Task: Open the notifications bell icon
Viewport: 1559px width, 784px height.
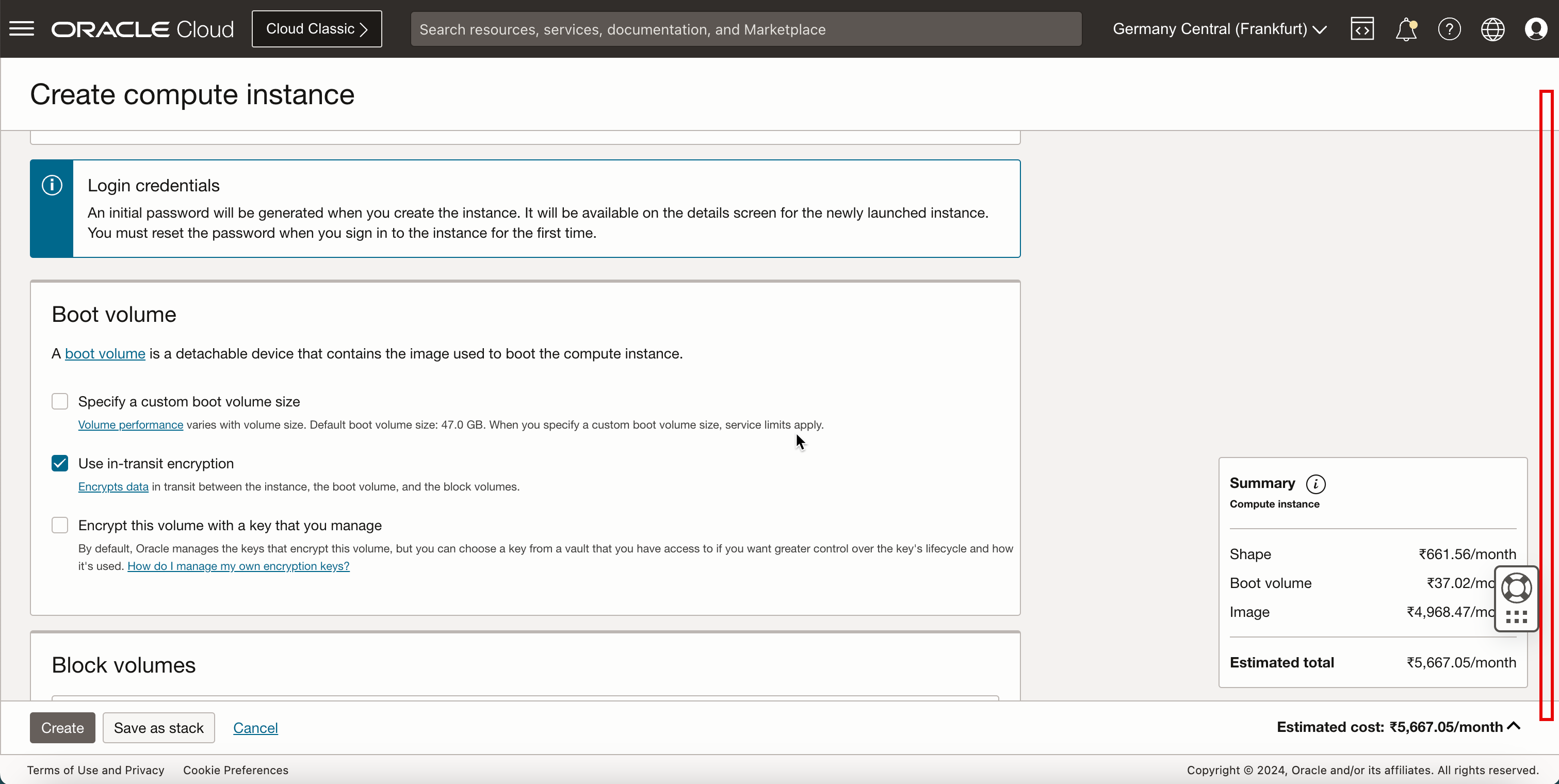Action: point(1406,29)
